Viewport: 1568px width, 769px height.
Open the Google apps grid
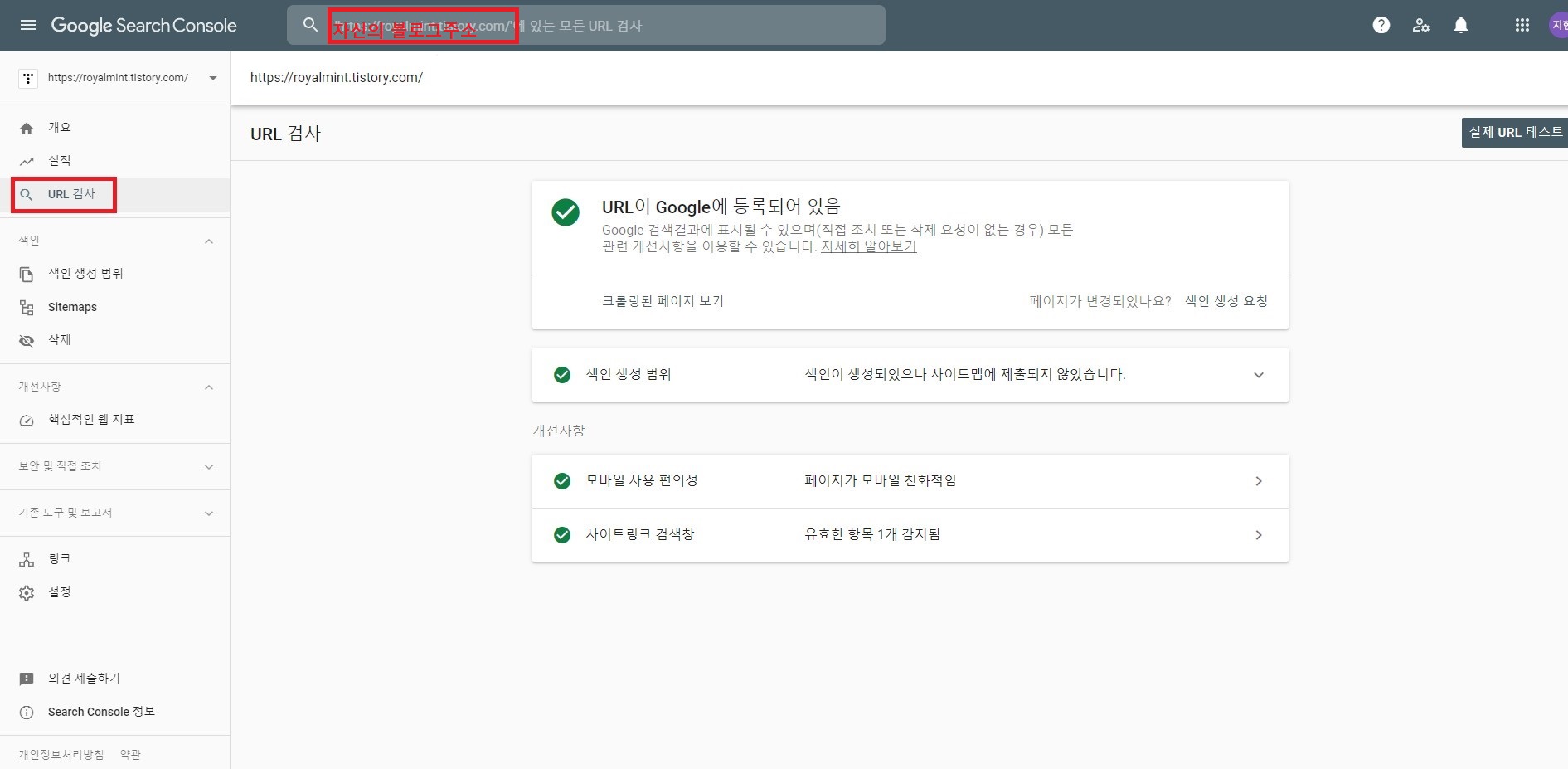(1522, 25)
